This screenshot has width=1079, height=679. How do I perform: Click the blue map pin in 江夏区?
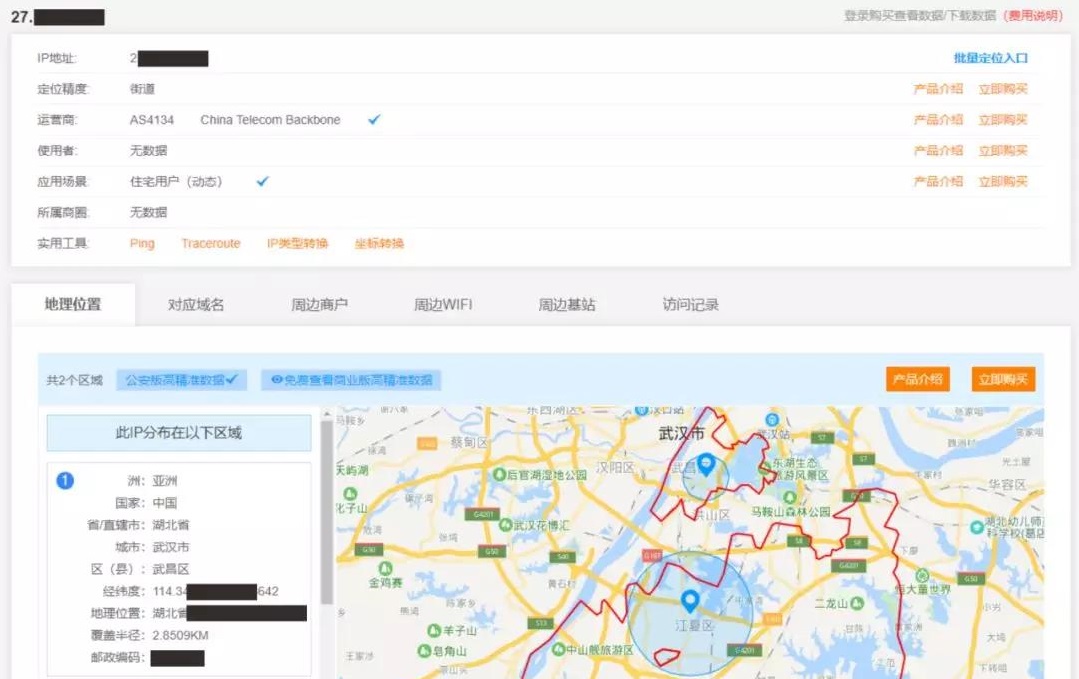690,601
